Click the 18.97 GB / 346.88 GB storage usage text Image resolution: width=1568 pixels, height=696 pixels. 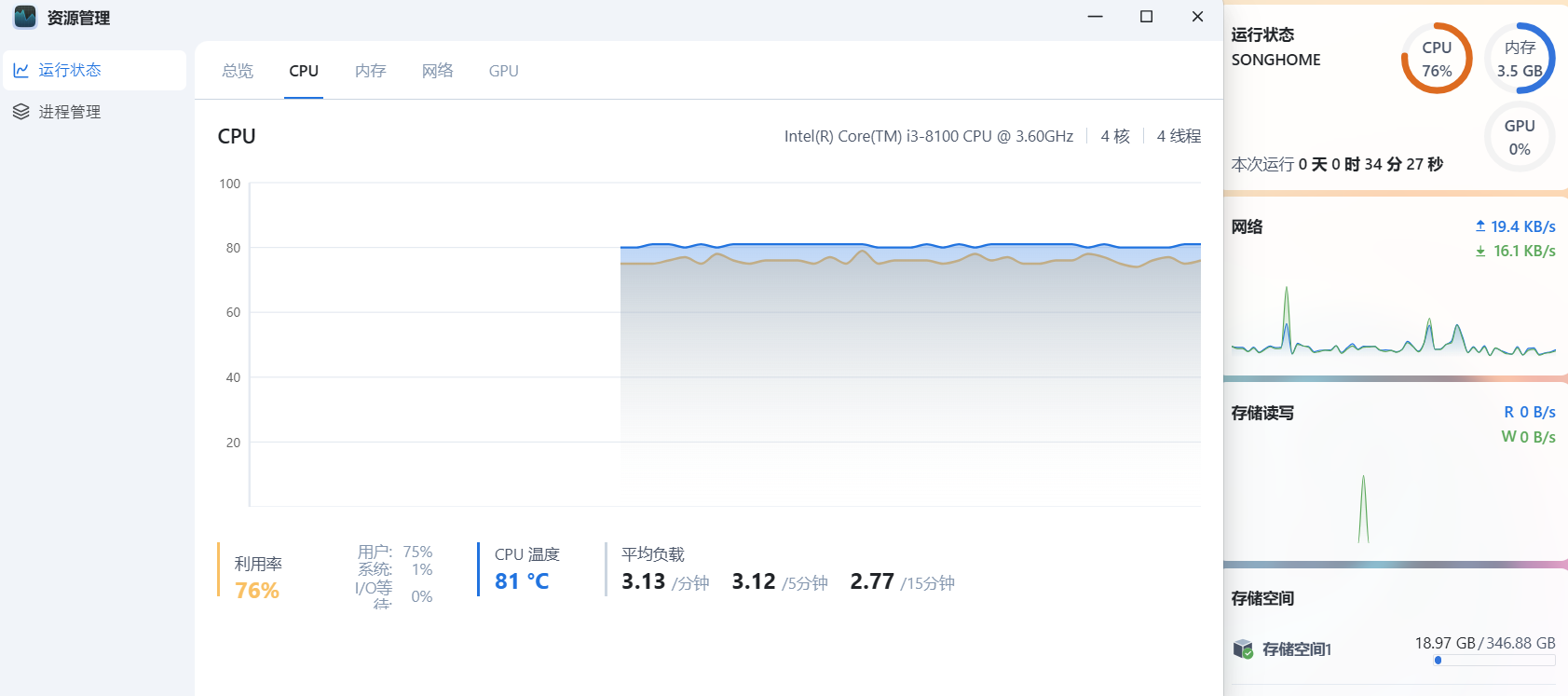coord(1485,643)
